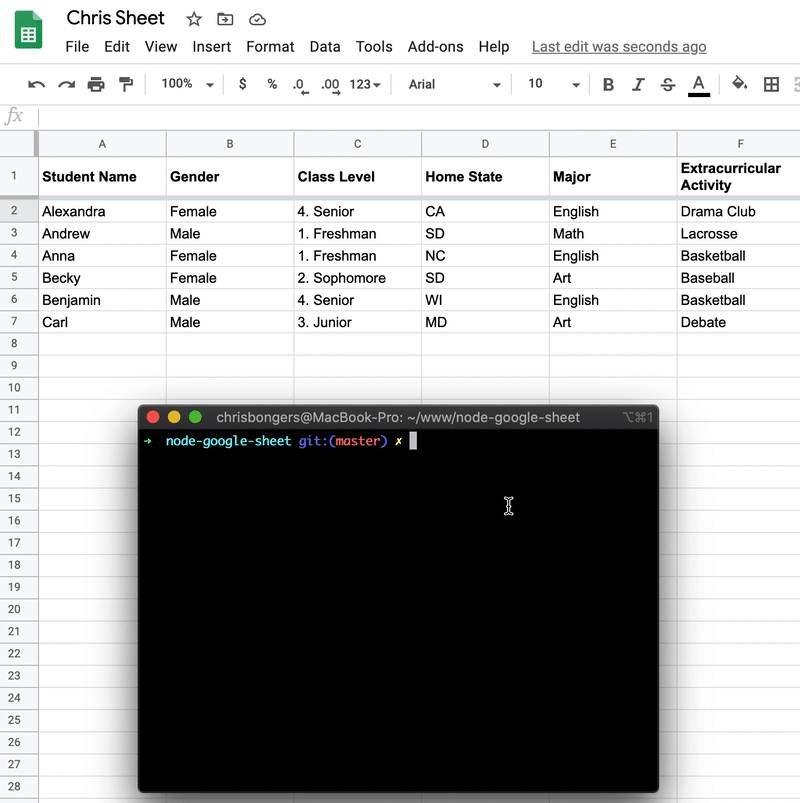
Task: Open the Format menu
Action: tap(270, 47)
